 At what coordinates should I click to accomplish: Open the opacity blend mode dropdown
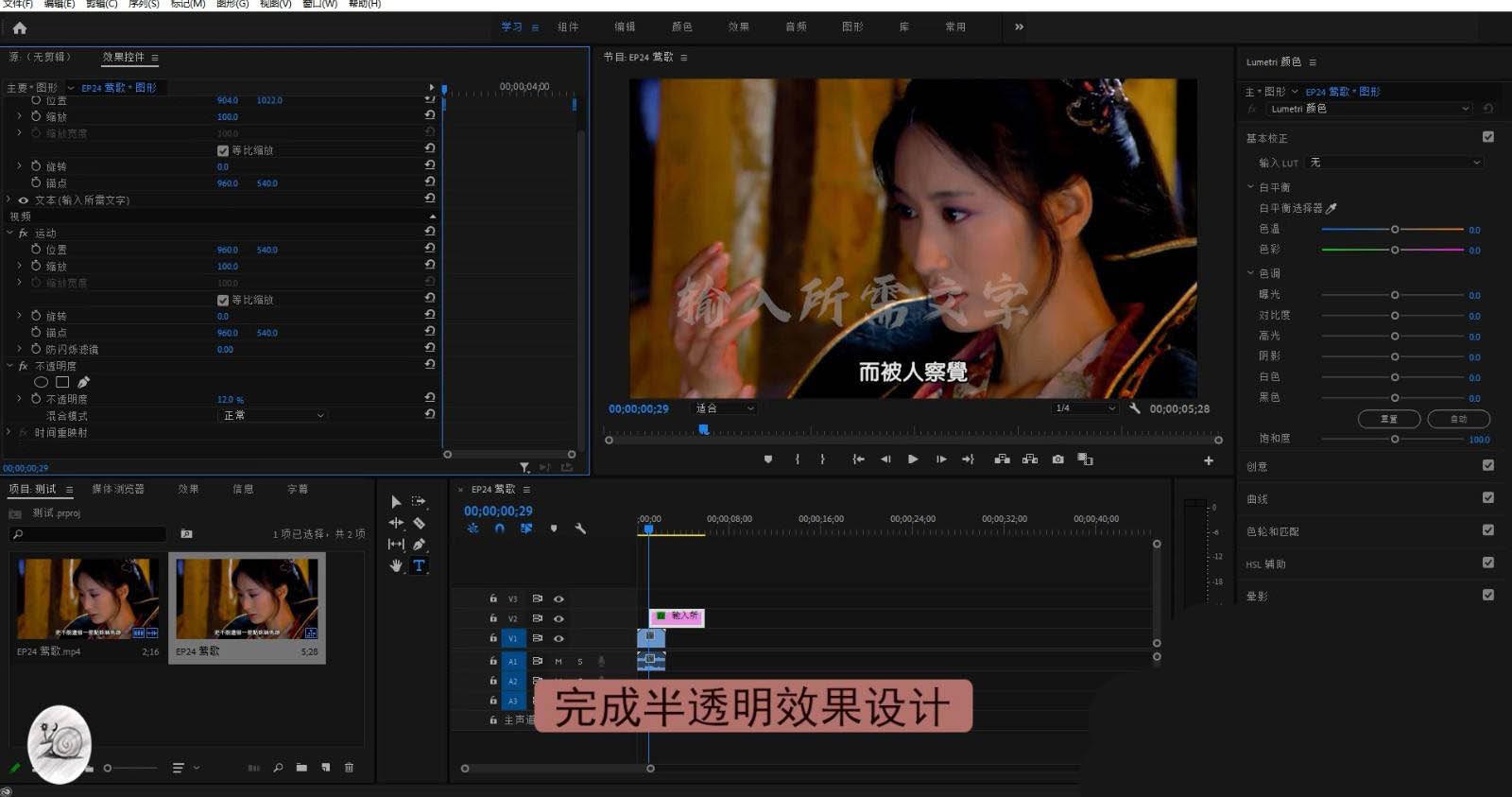tap(273, 416)
